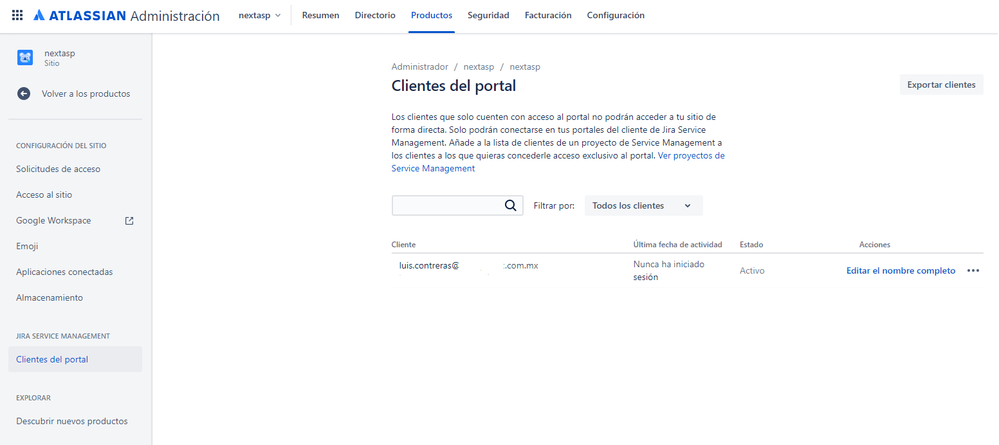Viewport: 999px width, 445px height.
Task: Click the EXPLORAR section label
Action: click(x=33, y=397)
